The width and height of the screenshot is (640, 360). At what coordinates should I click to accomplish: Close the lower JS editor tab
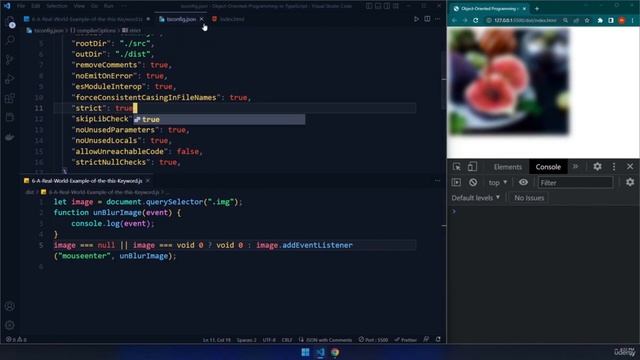click(x=148, y=181)
